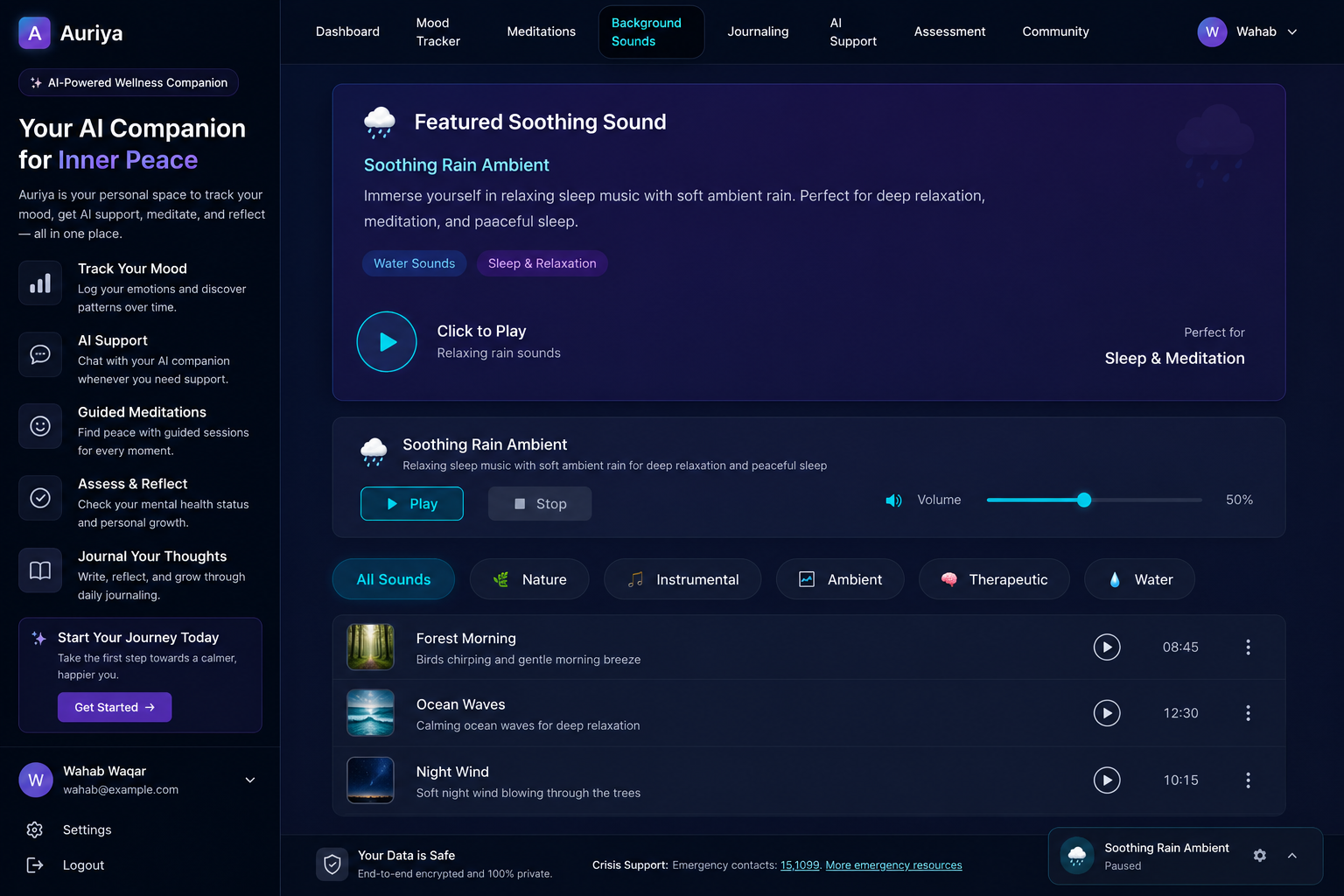Screen dimensions: 1344x896
Task: Expand the Wahab Waqar account menu
Action: tap(250, 780)
